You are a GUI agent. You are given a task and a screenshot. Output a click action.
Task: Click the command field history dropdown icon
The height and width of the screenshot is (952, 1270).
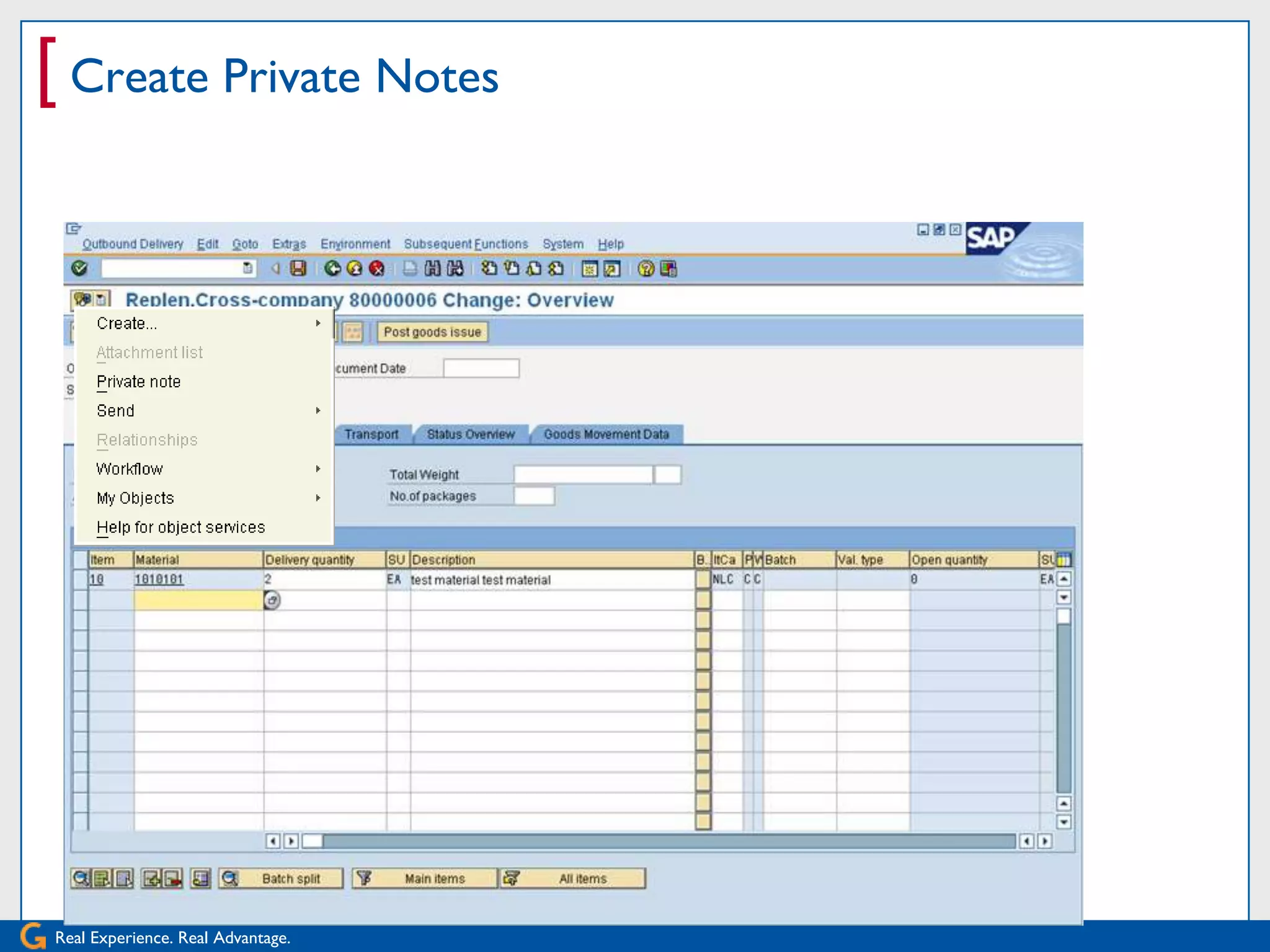coord(247,268)
